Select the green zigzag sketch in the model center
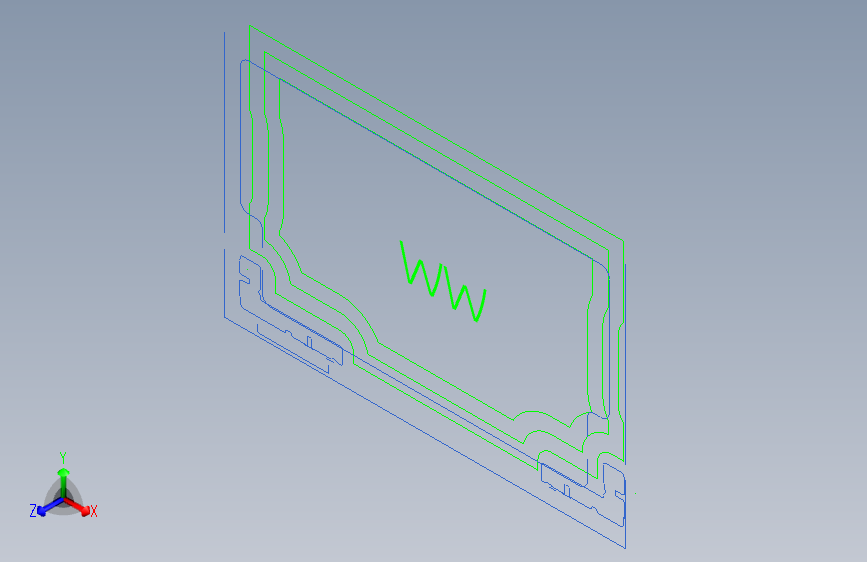The image size is (867, 562). click(x=443, y=281)
